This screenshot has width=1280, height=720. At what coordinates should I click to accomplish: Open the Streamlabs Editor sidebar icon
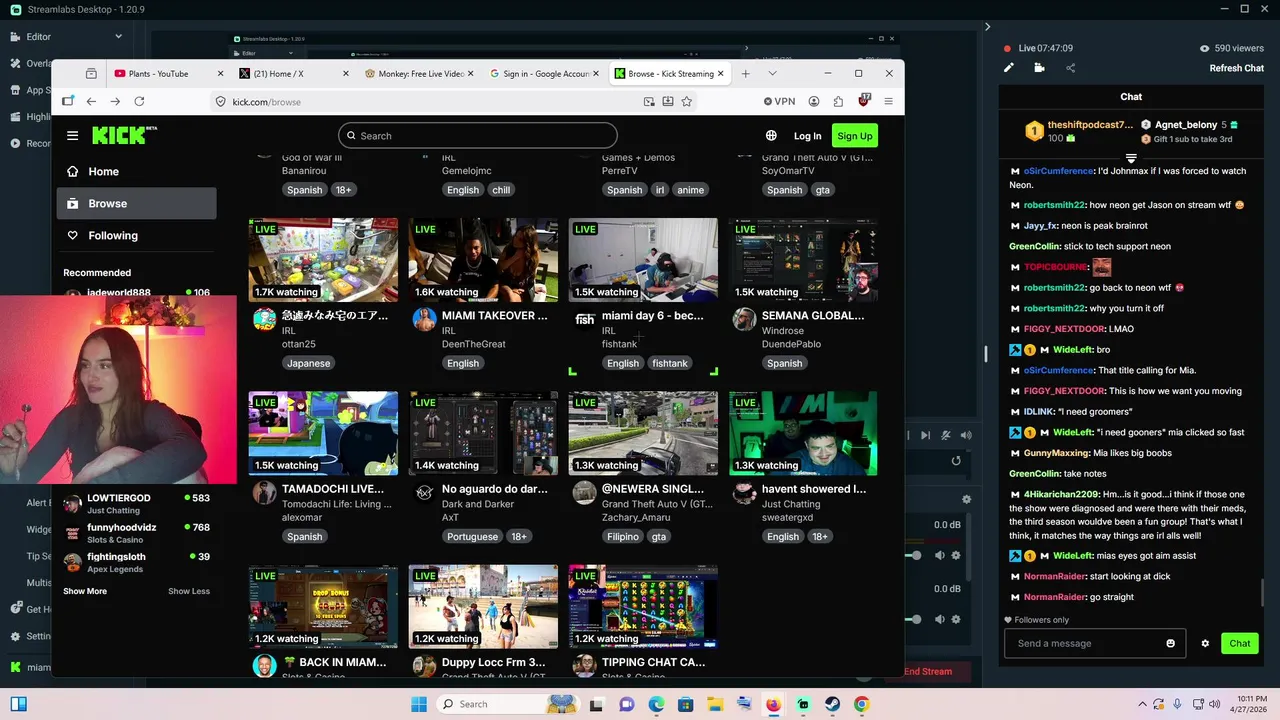(x=16, y=37)
